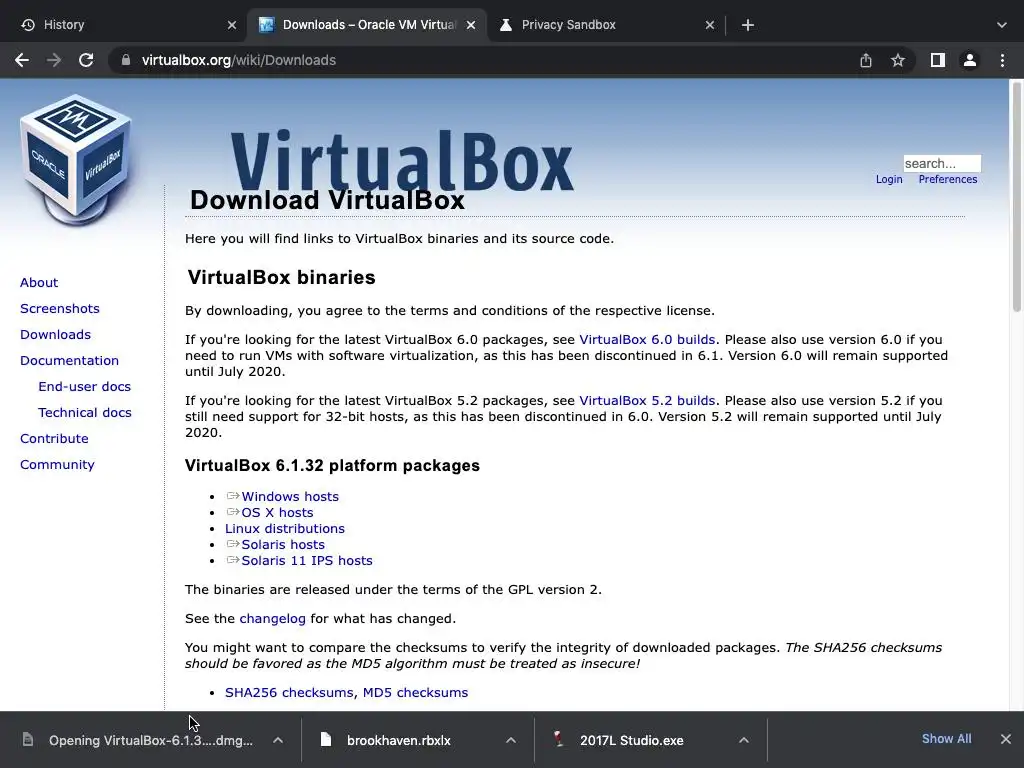Download the Solaris 11 IPS hosts package
The width and height of the screenshot is (1024, 768).
[x=307, y=561]
